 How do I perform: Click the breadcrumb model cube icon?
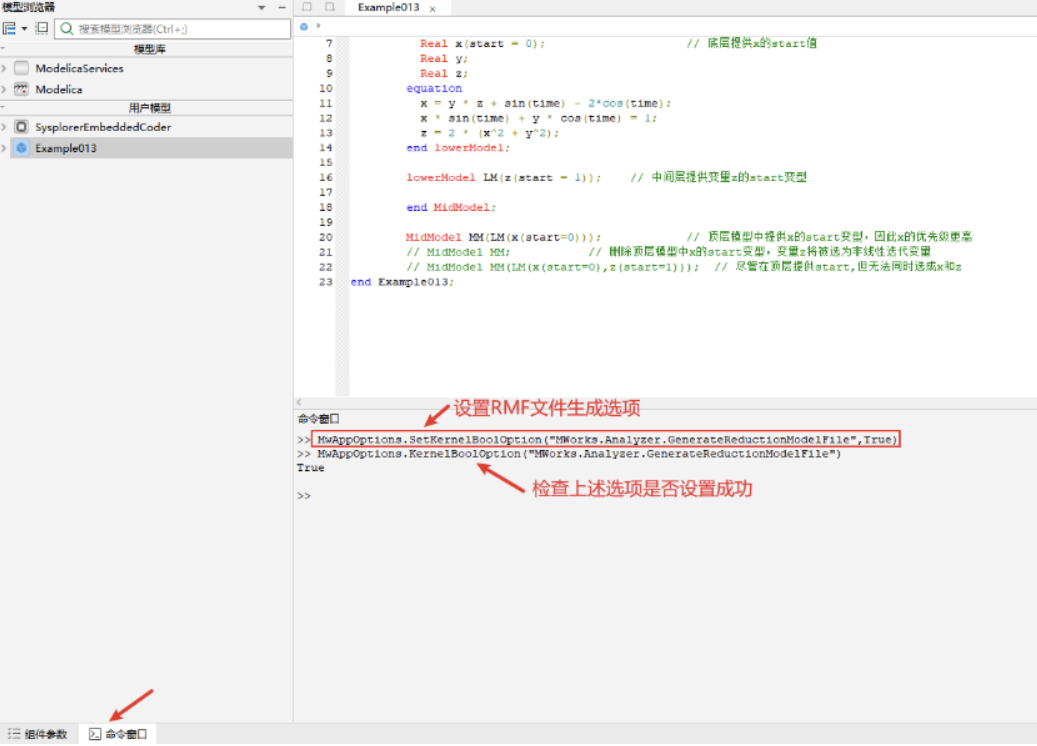(x=304, y=26)
